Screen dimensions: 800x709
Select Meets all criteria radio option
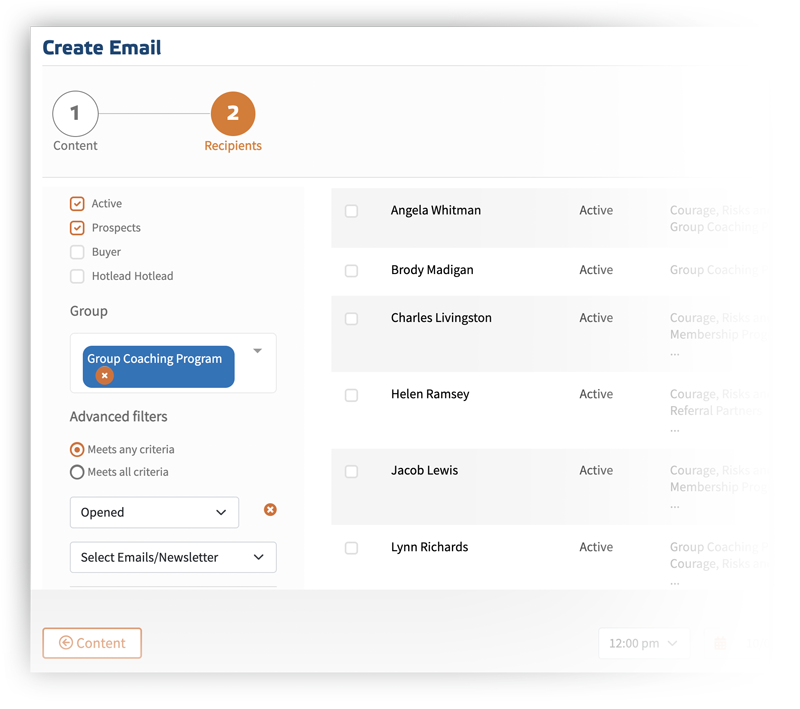click(77, 472)
